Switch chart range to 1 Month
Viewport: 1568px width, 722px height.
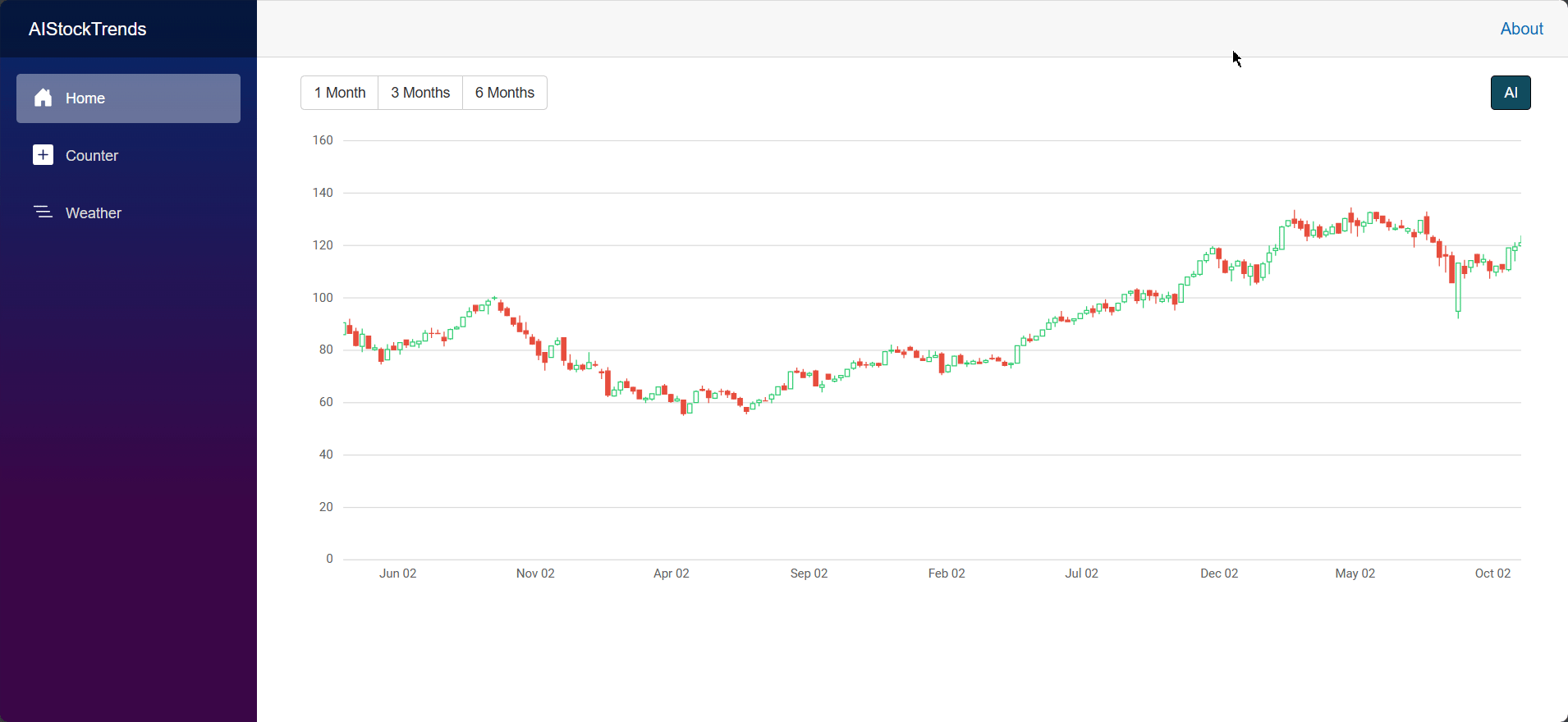coord(340,93)
